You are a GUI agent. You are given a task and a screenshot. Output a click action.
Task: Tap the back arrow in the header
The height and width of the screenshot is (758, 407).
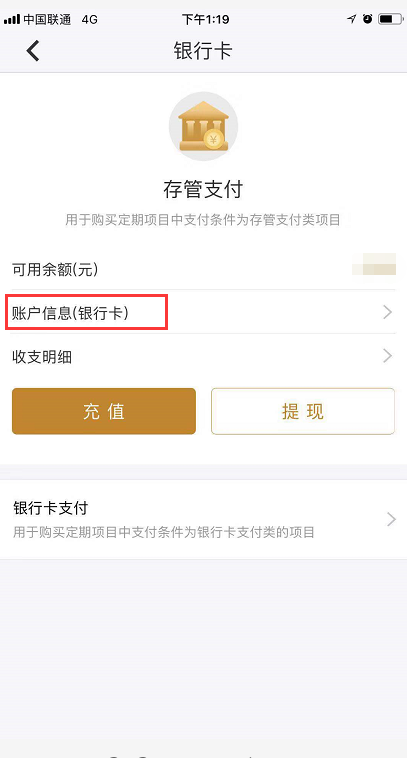[x=33, y=51]
